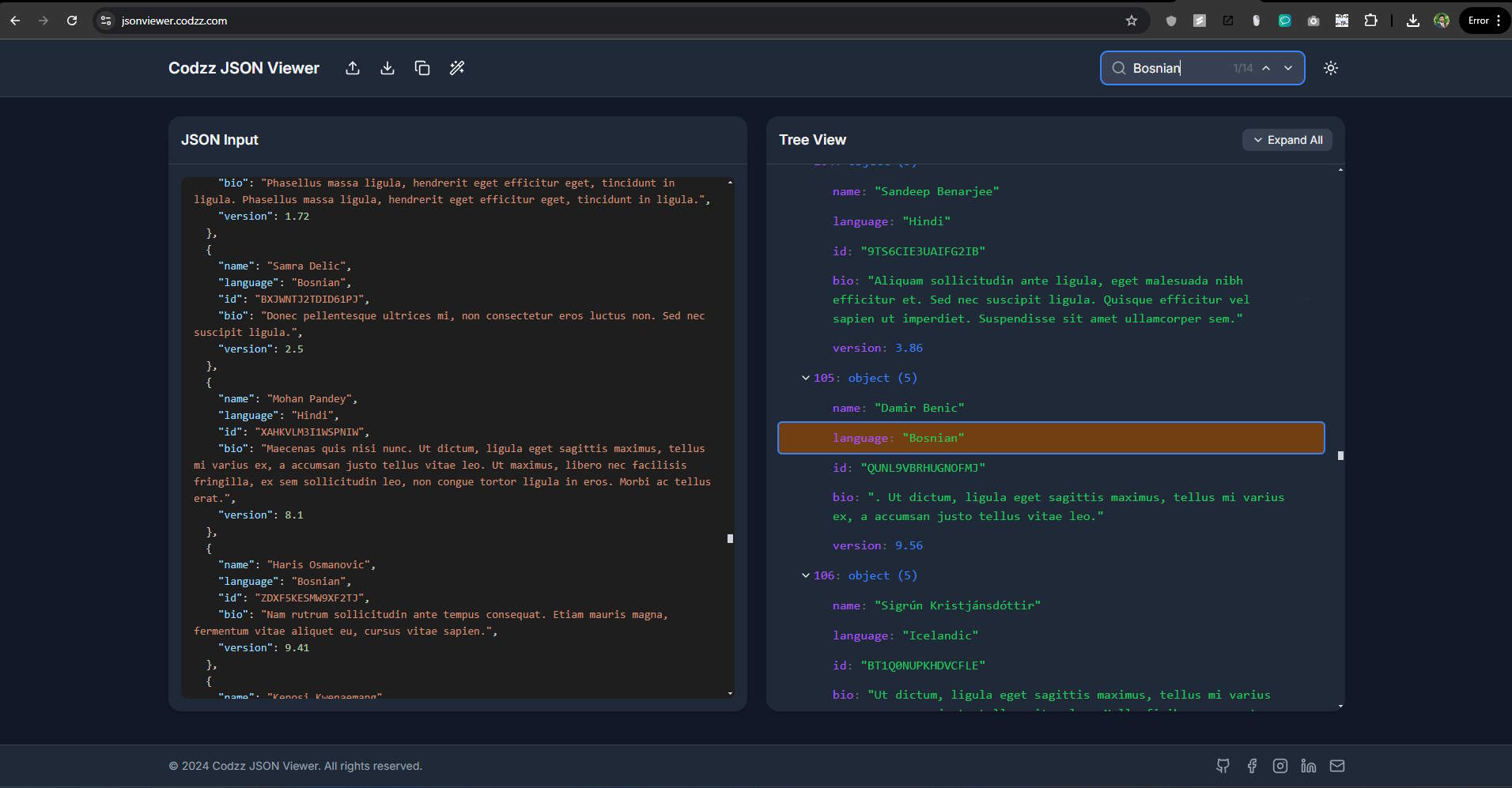This screenshot has width=1512, height=788.
Task: Collapse the 105 object node
Action: click(x=806, y=378)
